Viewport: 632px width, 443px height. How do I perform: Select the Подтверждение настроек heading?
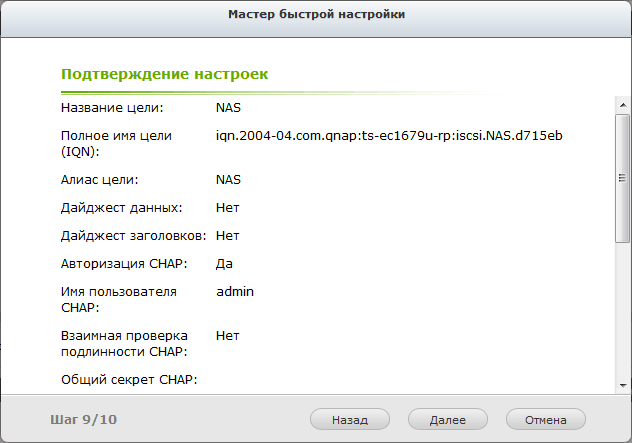164,74
